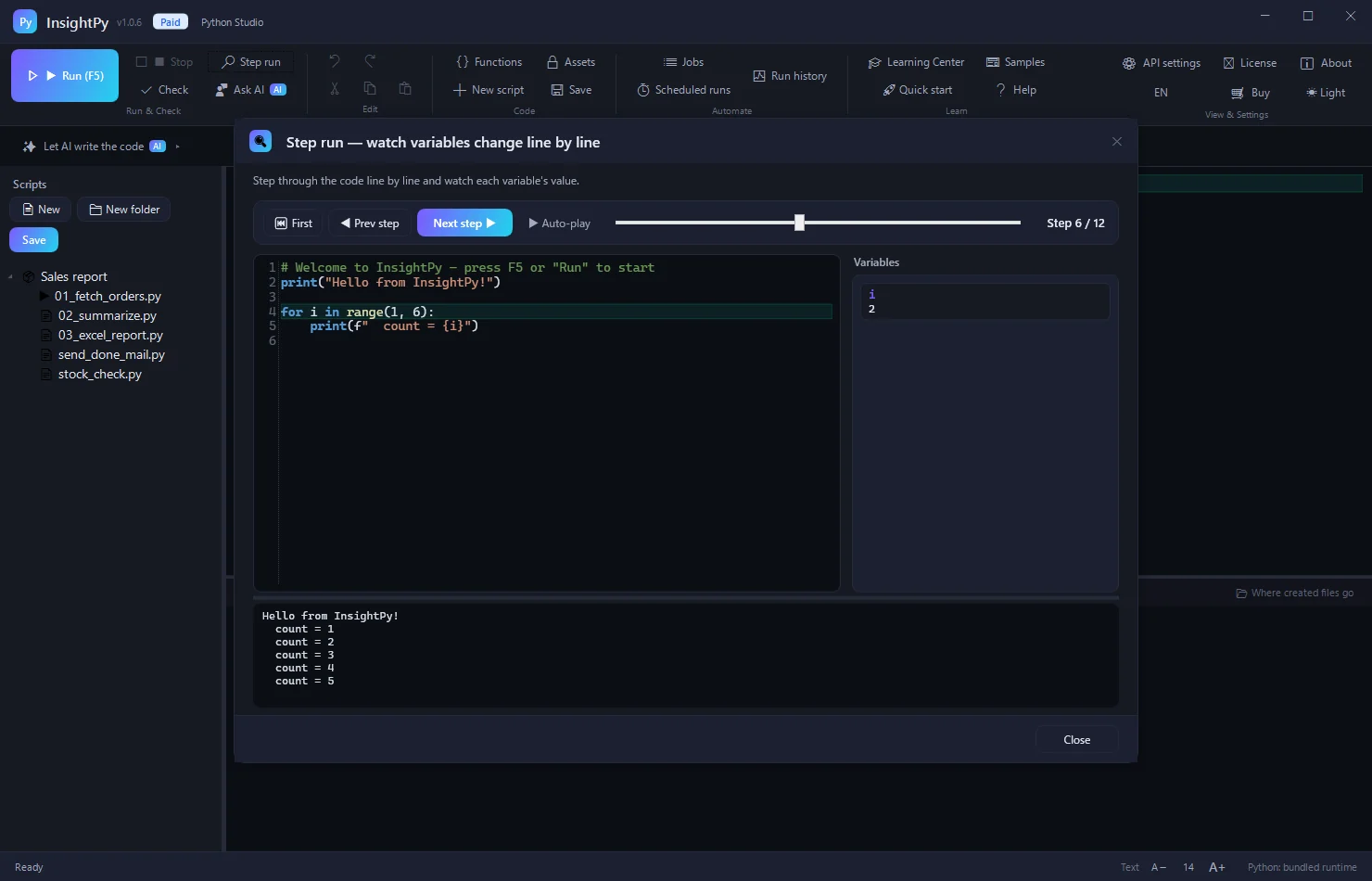Copy selection with the copy icon
This screenshot has height=881, width=1372.
(x=370, y=89)
